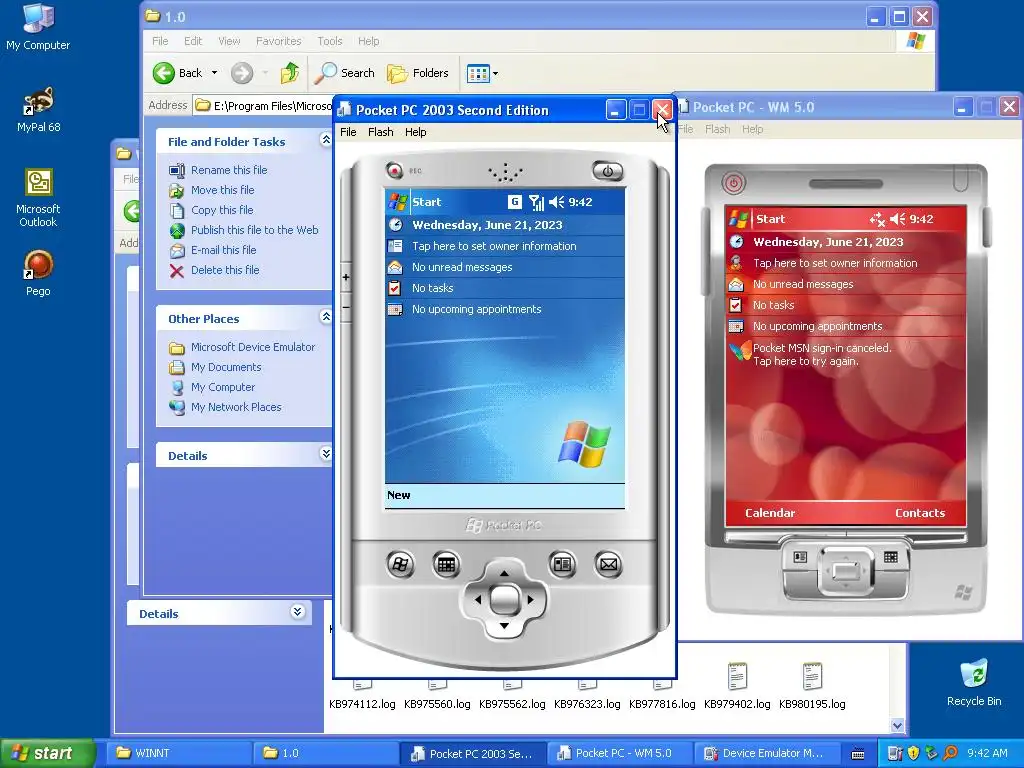
Task: Tap the tasks checkmark icon on blue screen
Action: [x=394, y=288]
